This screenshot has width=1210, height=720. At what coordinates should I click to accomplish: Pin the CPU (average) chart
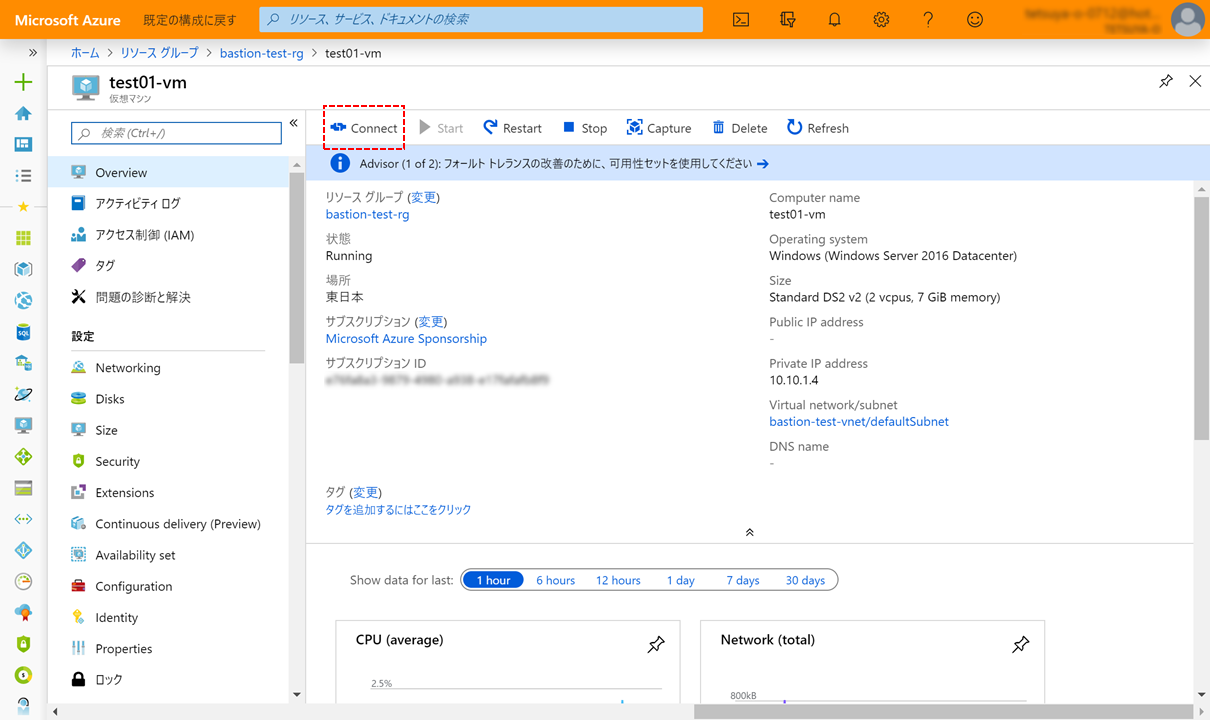click(x=656, y=645)
